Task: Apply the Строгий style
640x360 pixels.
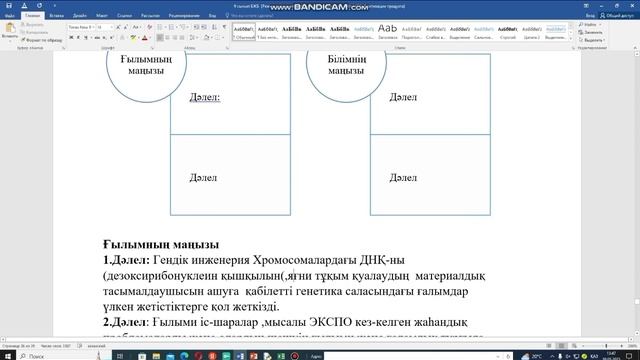Action: coord(508,32)
